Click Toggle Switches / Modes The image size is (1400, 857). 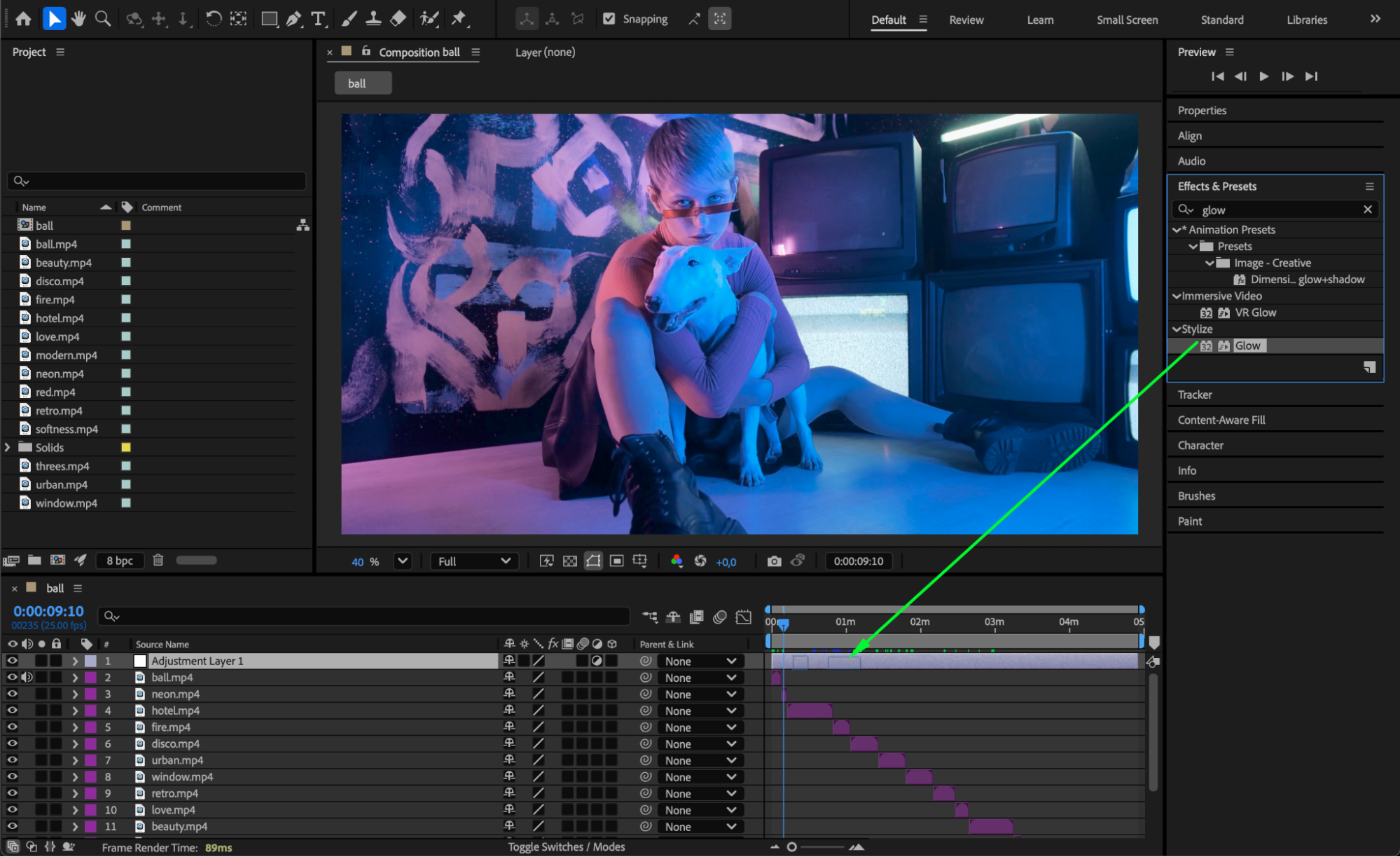[x=566, y=846]
